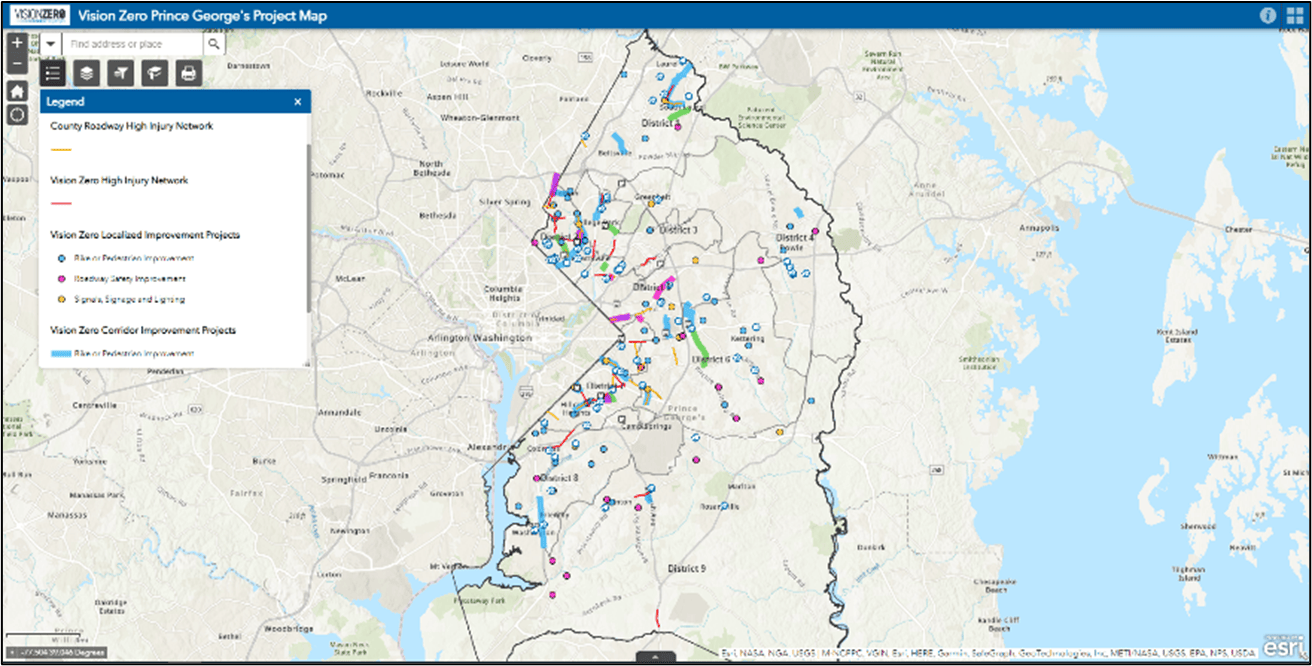Click the default map extent home icon
The image size is (1312, 666).
(x=16, y=90)
